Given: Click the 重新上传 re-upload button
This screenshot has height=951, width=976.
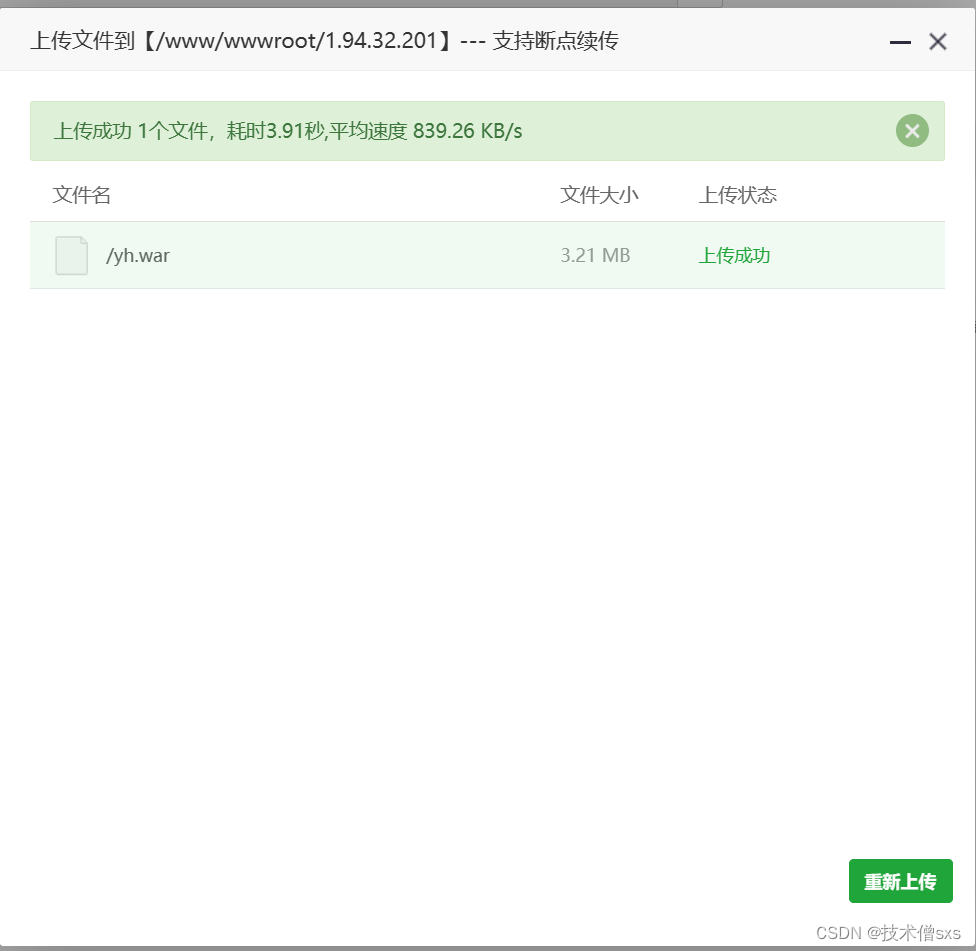Looking at the screenshot, I should click(900, 881).
